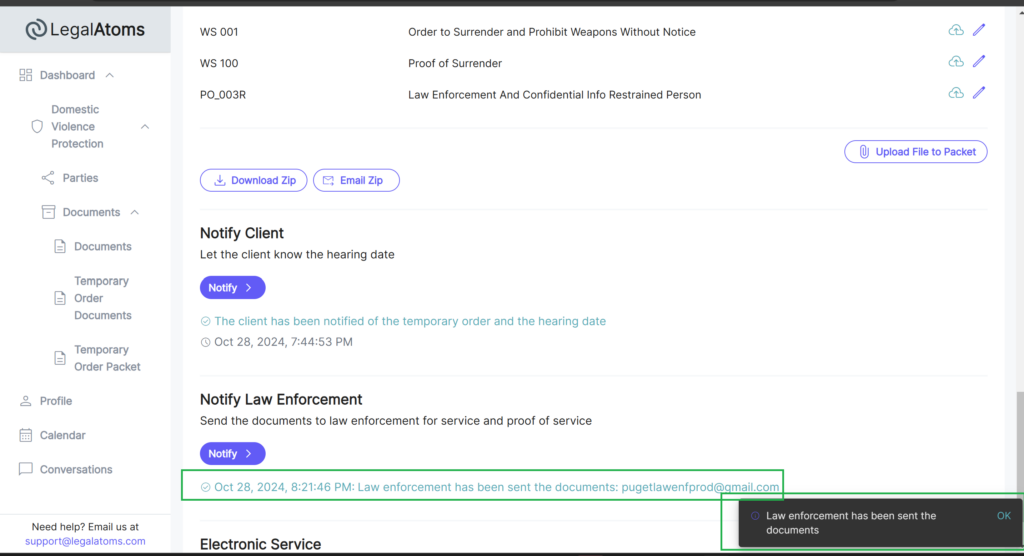The width and height of the screenshot is (1024, 556).
Task: Go to Profile in the sidebar
Action: pos(56,401)
